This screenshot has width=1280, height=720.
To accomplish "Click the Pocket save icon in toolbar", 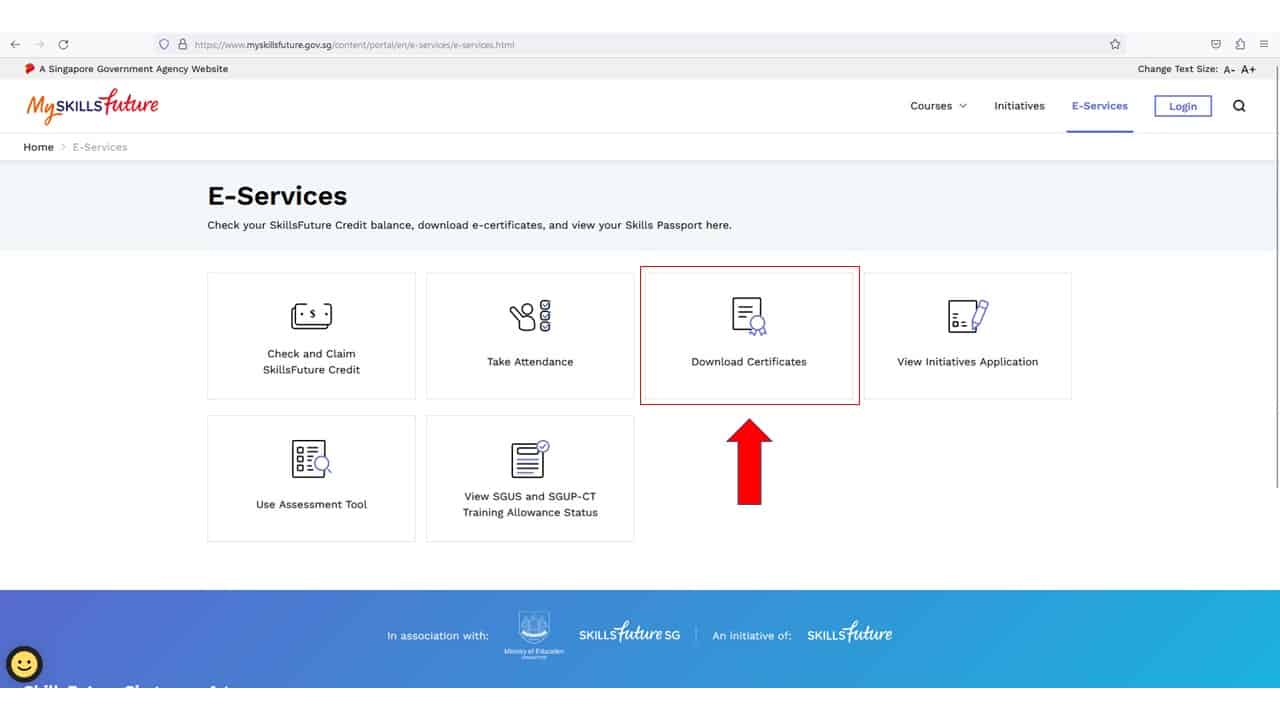I will point(1216,44).
